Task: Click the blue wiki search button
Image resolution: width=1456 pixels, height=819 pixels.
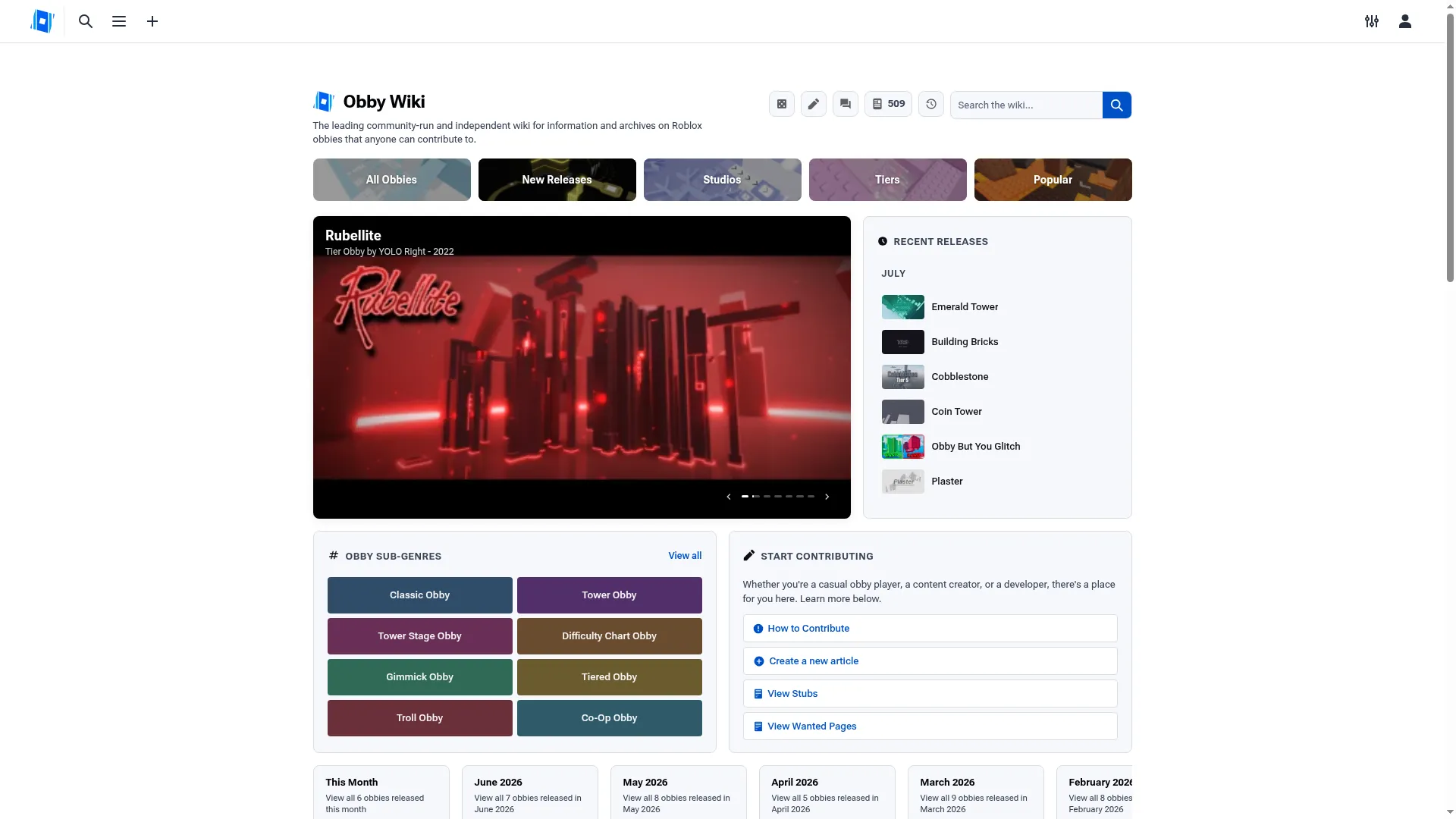Action: [x=1117, y=105]
